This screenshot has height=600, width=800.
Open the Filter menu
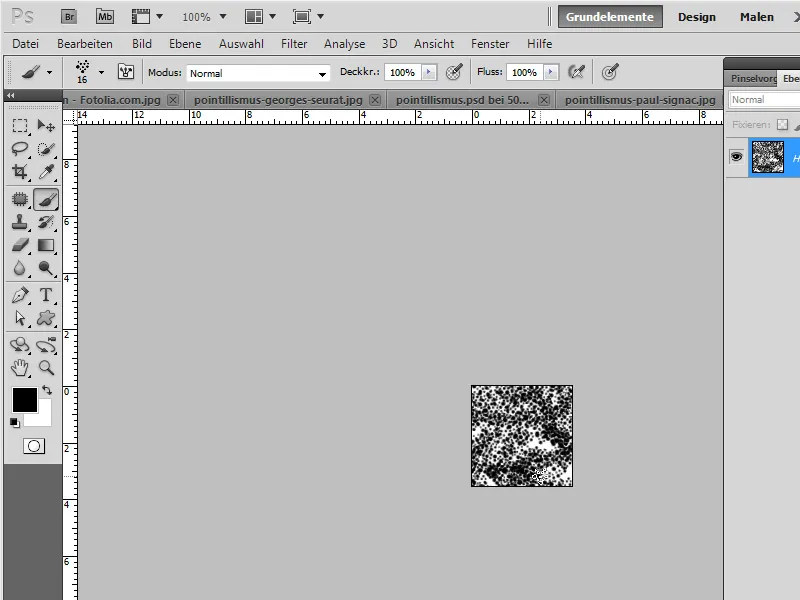(295, 44)
